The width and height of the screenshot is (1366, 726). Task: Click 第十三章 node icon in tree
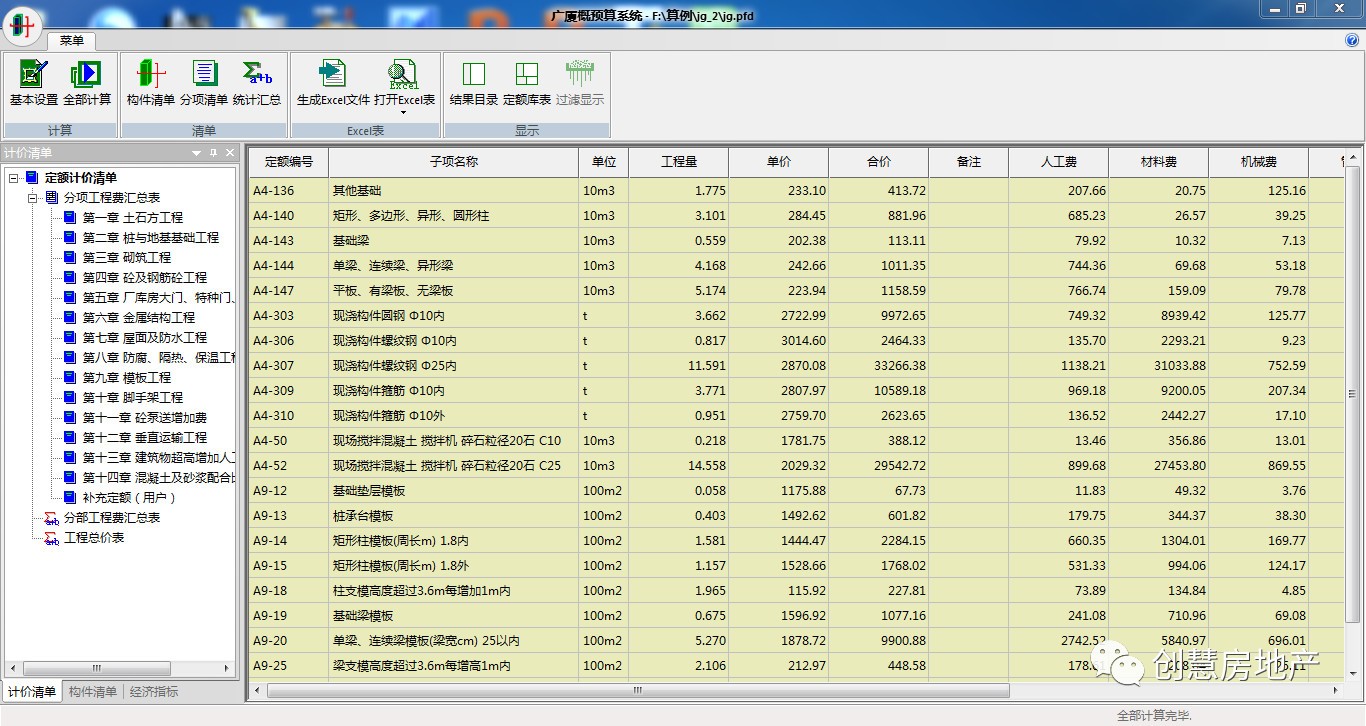(70, 458)
